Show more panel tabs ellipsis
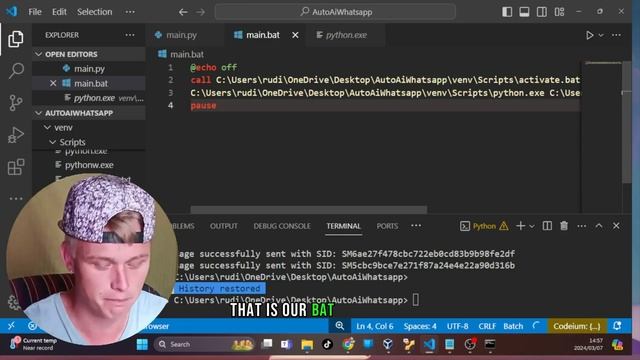Image resolution: width=640 pixels, height=360 pixels. click(416, 226)
